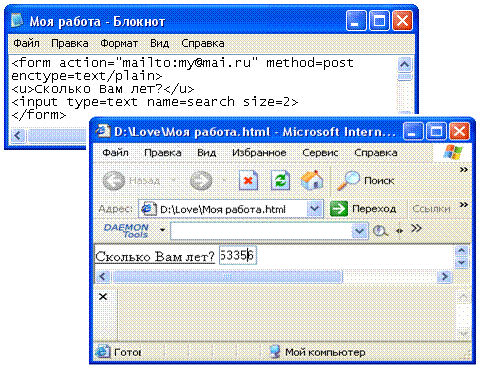Screen dimensions: 480x368
Task: Click enctype=text/plain line in Notepad
Action: click(x=87, y=76)
